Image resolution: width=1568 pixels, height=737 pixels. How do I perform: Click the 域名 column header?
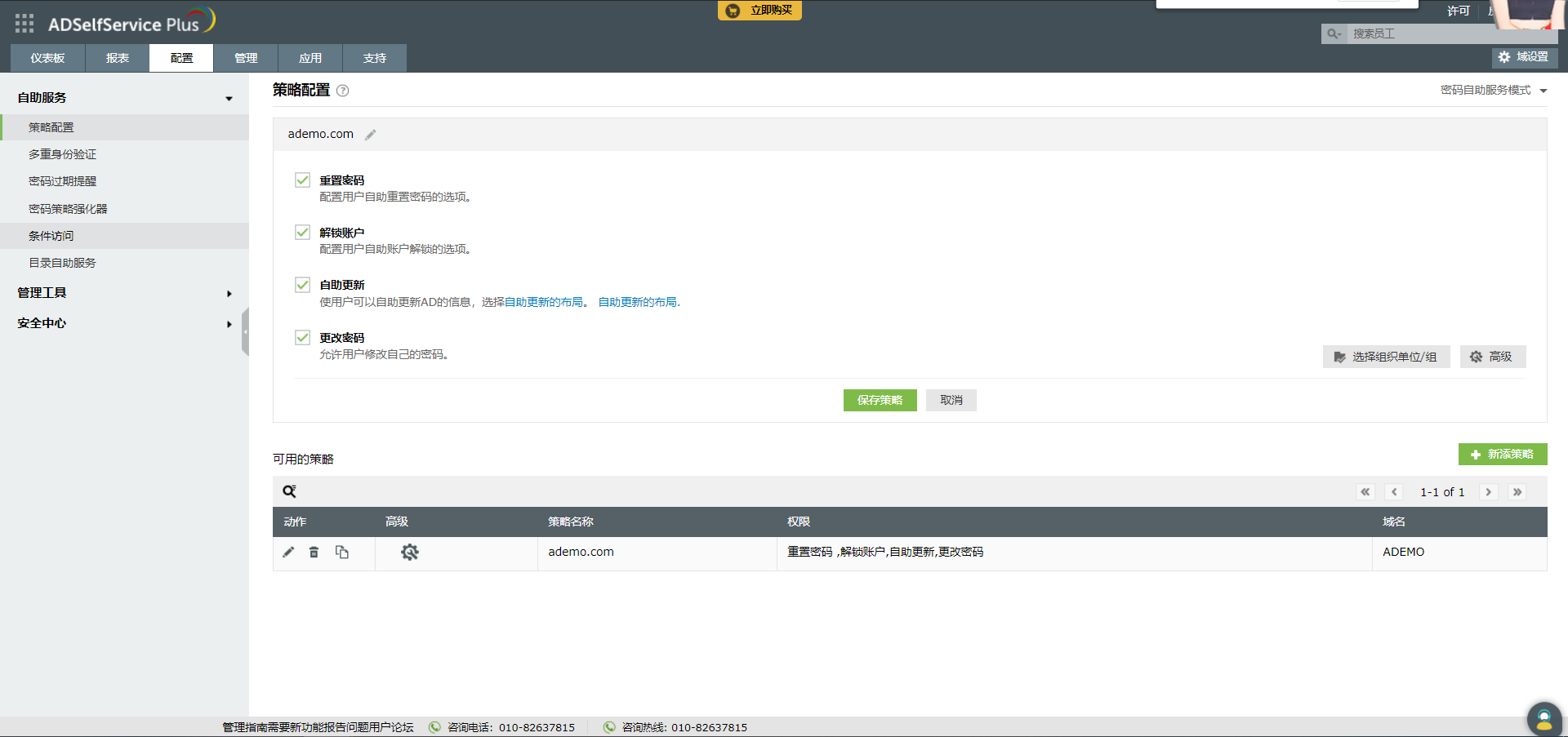point(1394,522)
